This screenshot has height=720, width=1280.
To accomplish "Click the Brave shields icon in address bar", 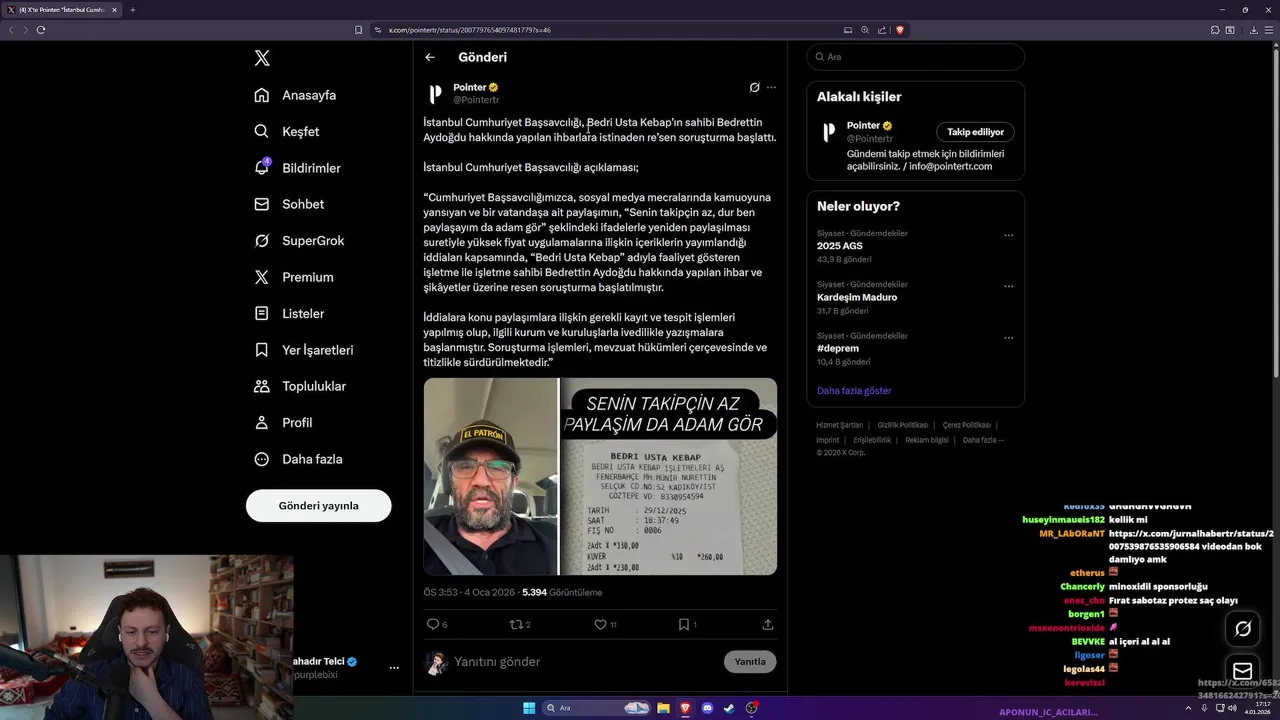I will click(x=900, y=30).
